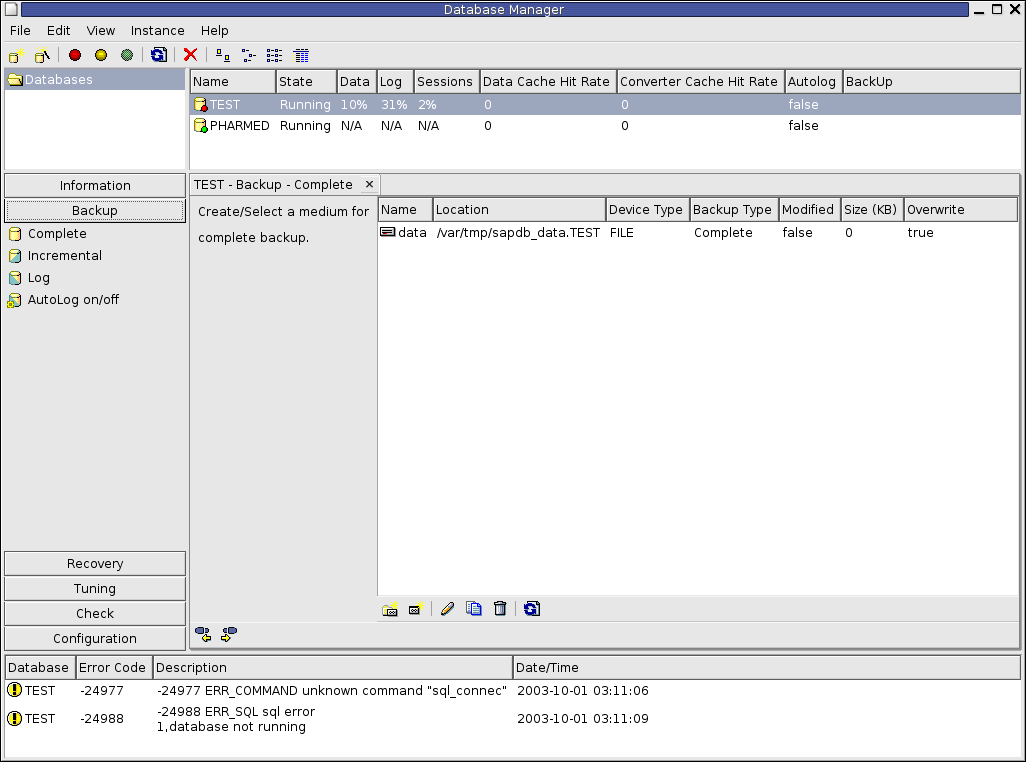
Task: Select Incremental backup option
Action: [64, 256]
